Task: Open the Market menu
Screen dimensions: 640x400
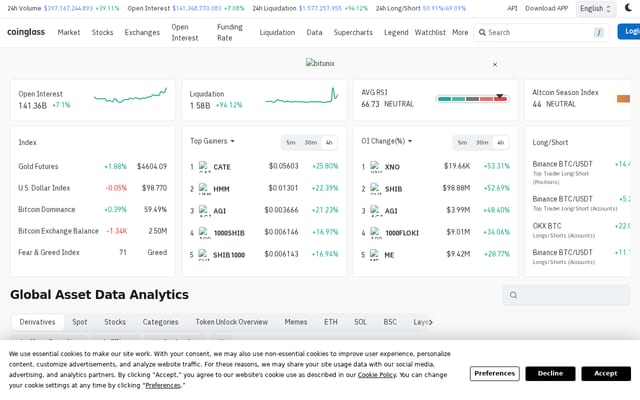Action: pyautogui.click(x=69, y=32)
